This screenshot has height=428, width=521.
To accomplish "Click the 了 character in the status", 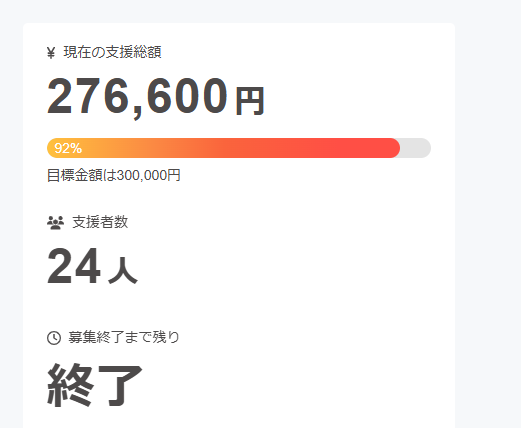I will 120,385.
